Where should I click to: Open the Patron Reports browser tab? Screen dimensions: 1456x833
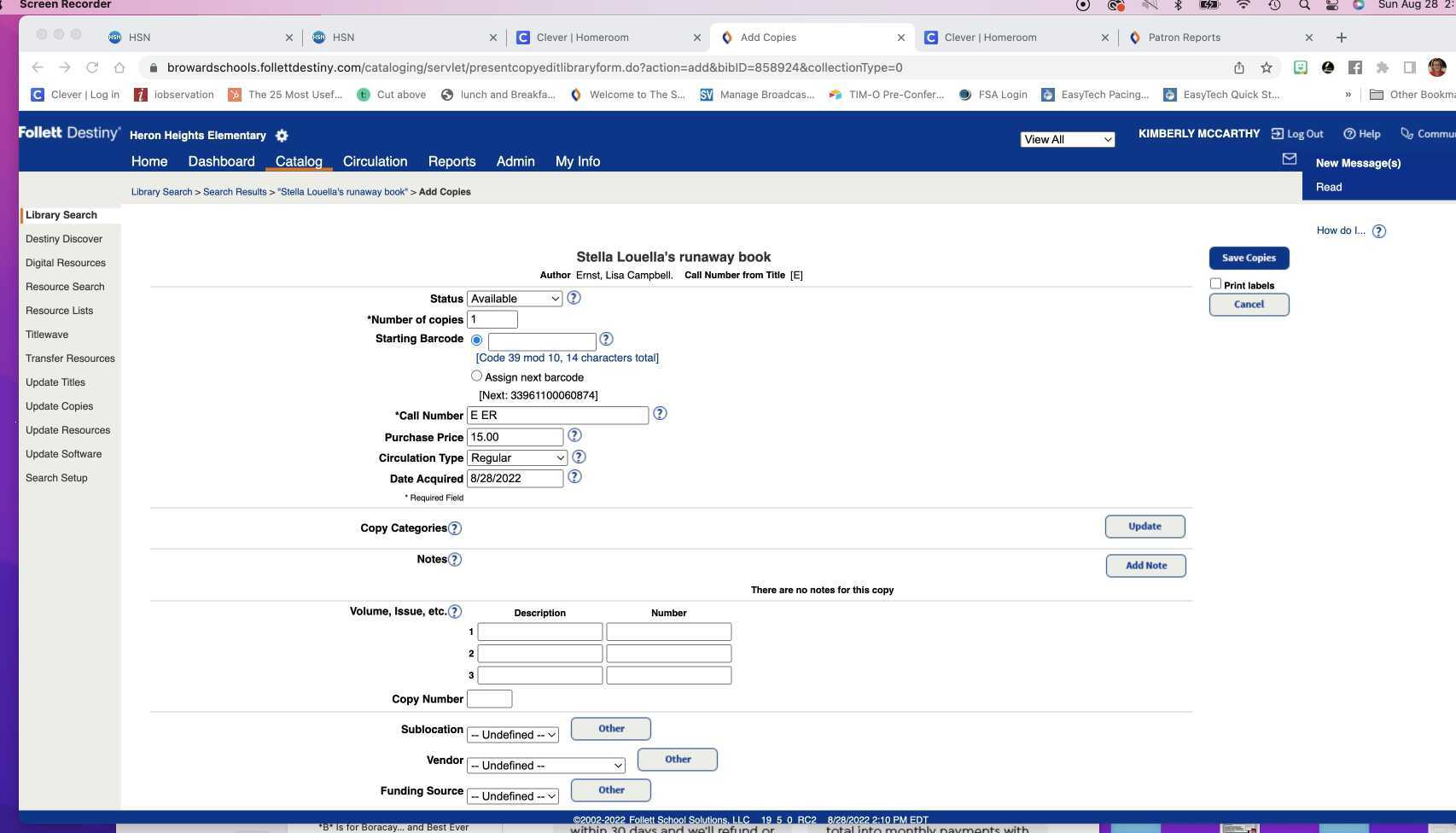pyautogui.click(x=1185, y=37)
